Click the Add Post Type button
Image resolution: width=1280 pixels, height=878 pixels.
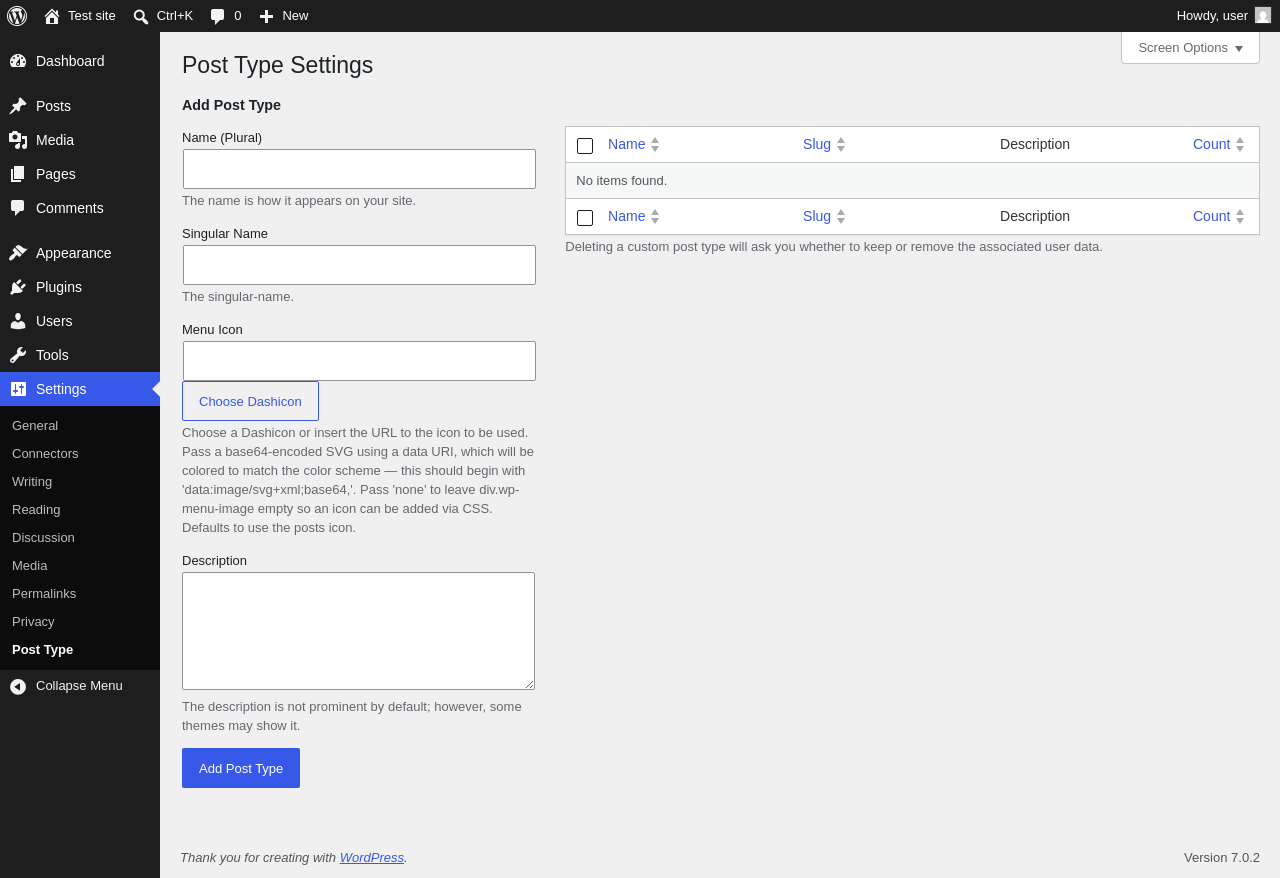click(x=241, y=768)
